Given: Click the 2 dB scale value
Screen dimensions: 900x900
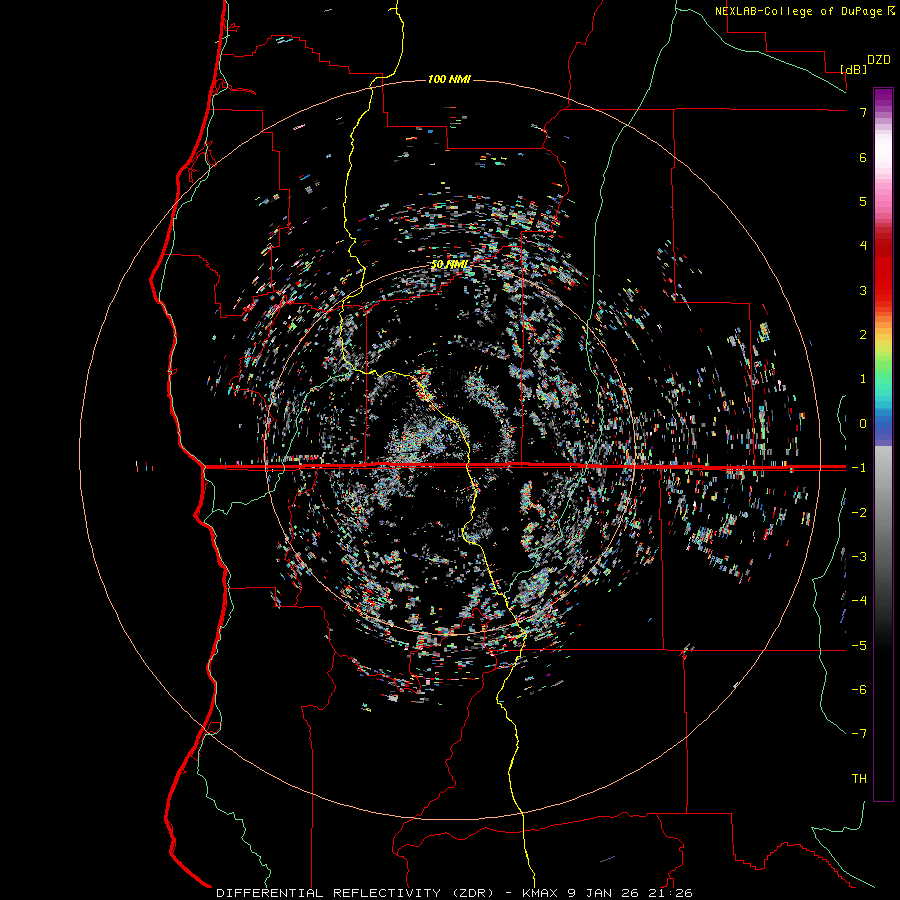Looking at the screenshot, I should (863, 335).
